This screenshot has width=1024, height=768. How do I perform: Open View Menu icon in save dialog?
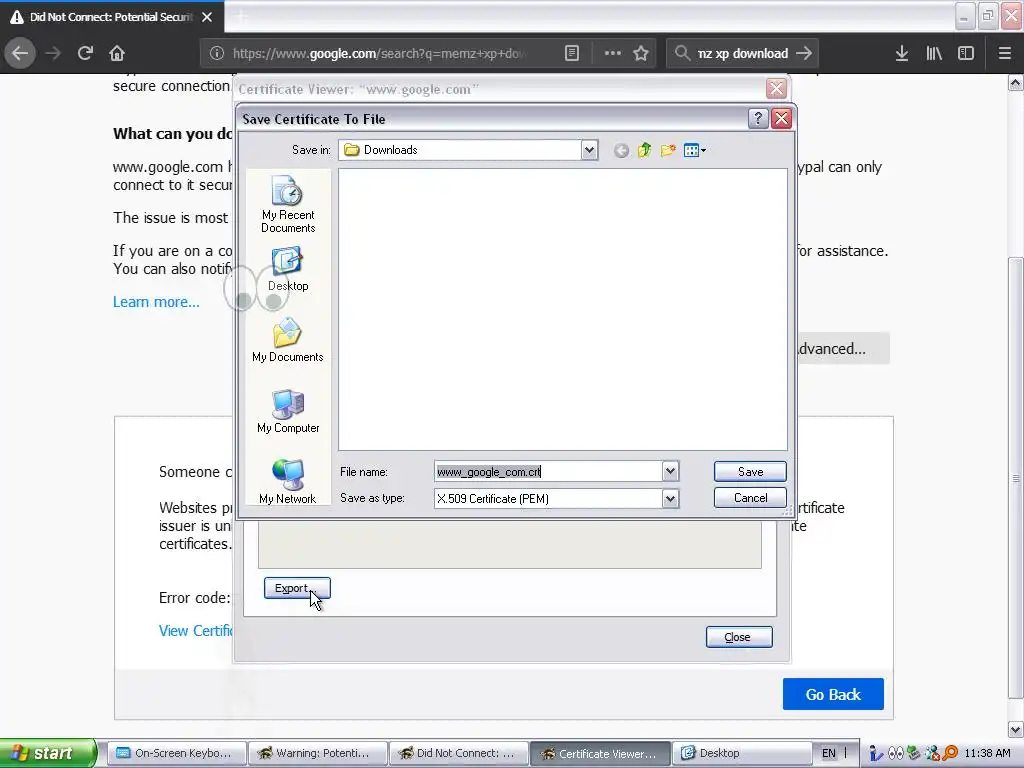[694, 150]
